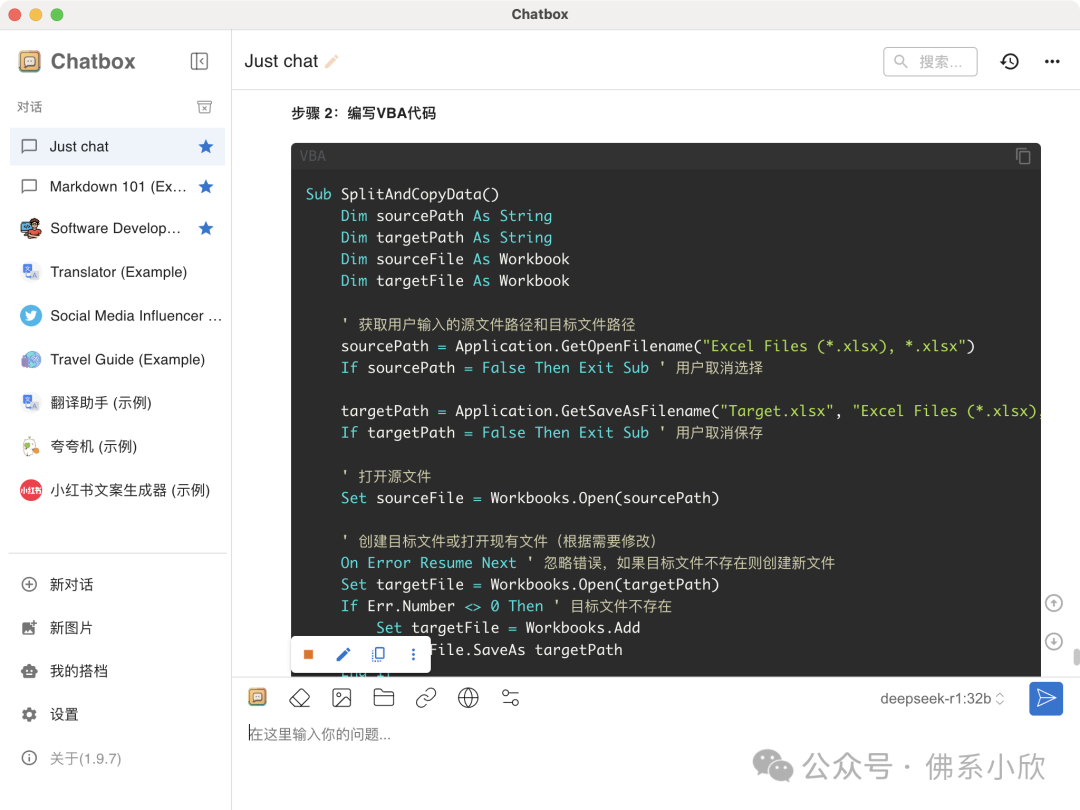
Task: Open the Software Developer conversation
Action: 117,229
